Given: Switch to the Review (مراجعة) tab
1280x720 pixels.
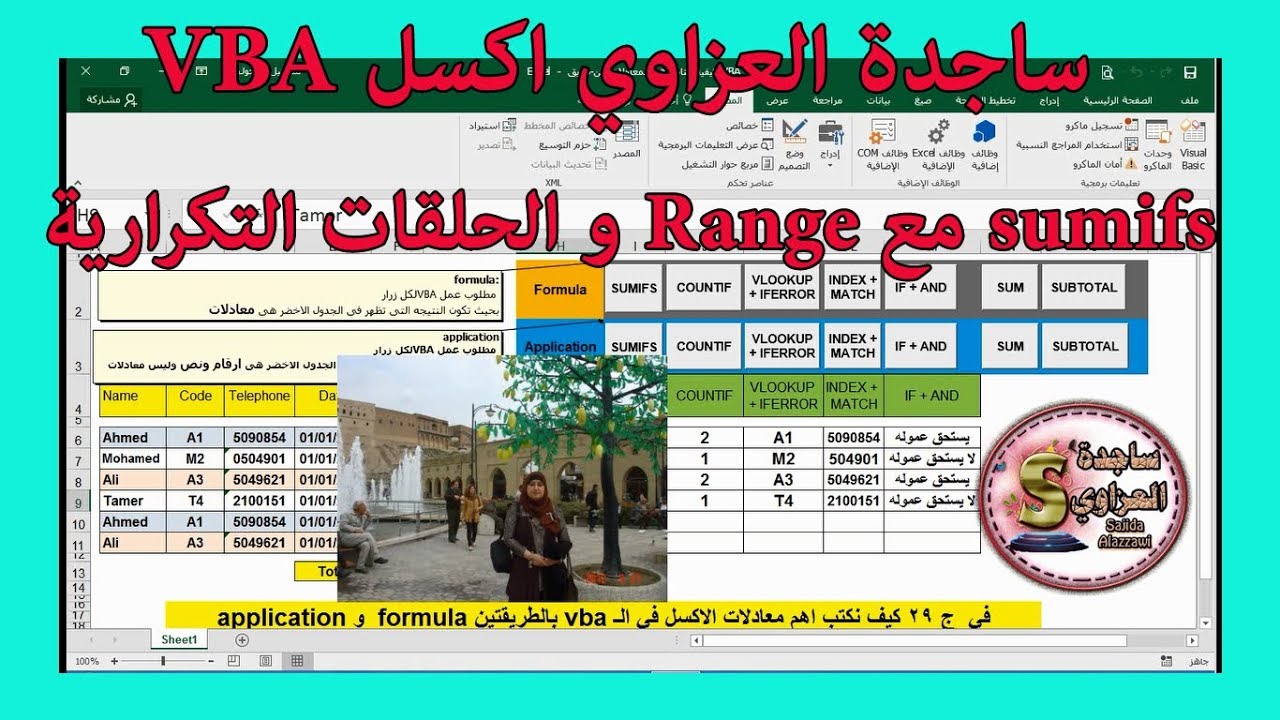Looking at the screenshot, I should point(827,101).
